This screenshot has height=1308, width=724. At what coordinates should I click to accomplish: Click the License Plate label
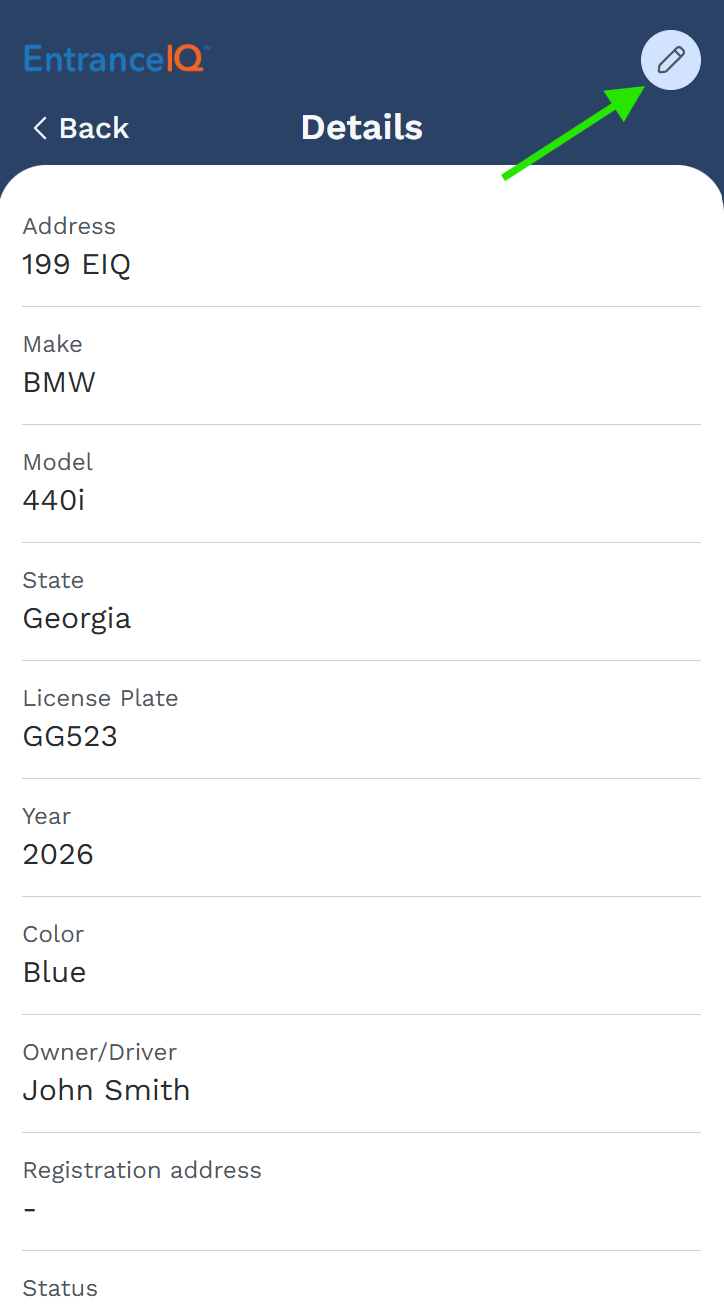[x=100, y=698]
